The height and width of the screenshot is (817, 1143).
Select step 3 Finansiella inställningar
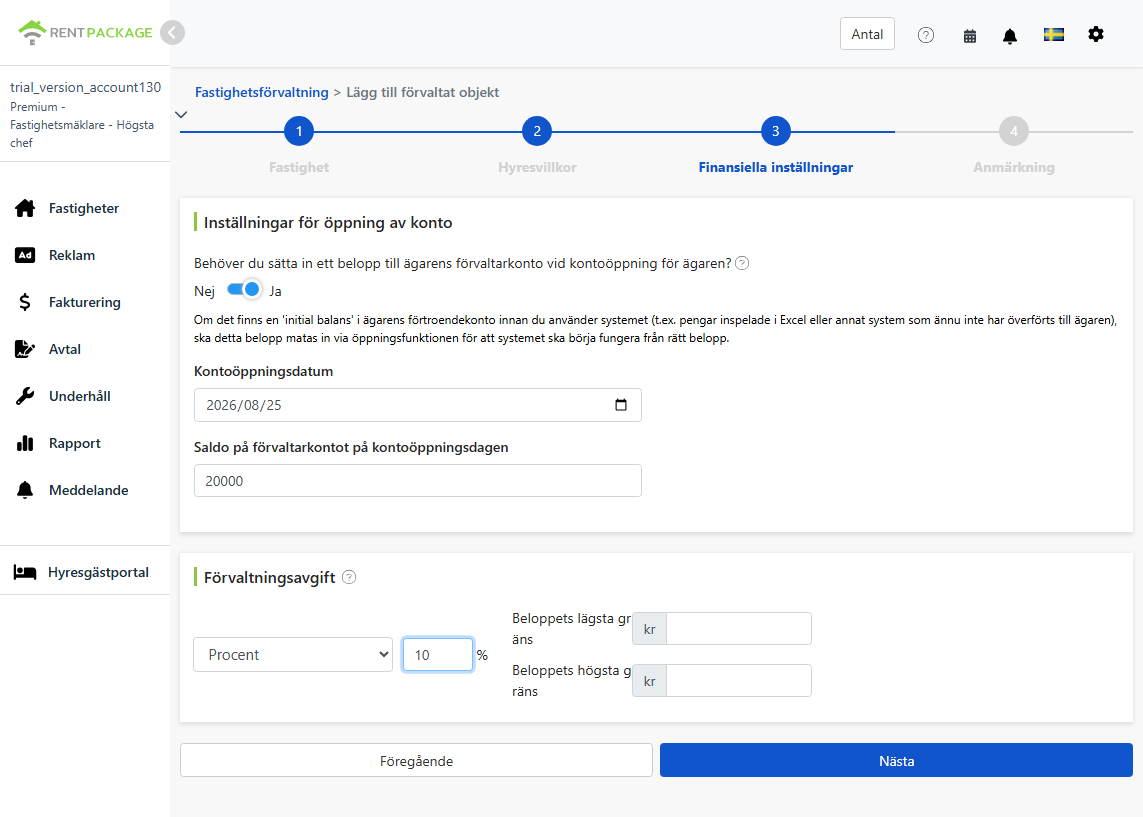coord(776,131)
